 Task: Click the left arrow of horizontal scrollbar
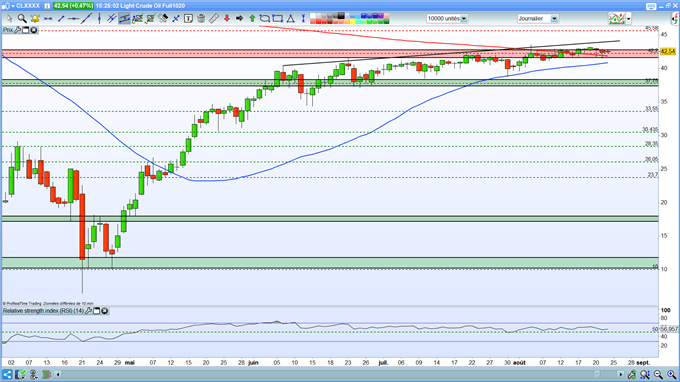click(58, 374)
